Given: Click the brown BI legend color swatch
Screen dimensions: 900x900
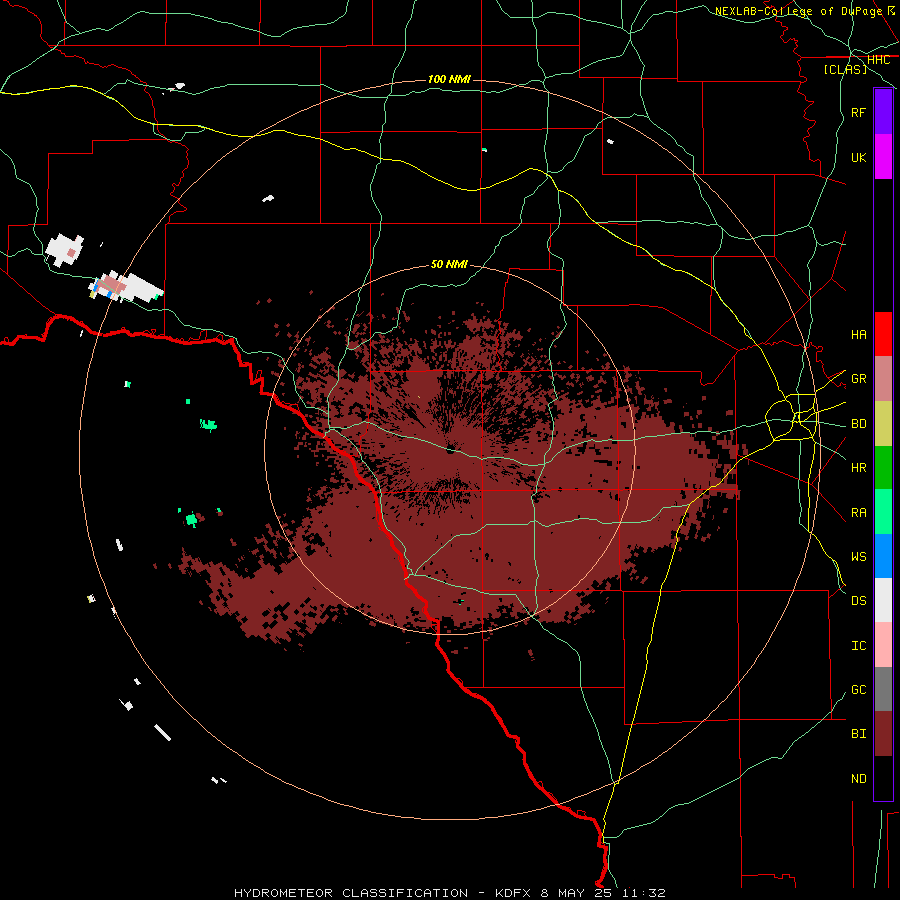Looking at the screenshot, I should 883,734.
